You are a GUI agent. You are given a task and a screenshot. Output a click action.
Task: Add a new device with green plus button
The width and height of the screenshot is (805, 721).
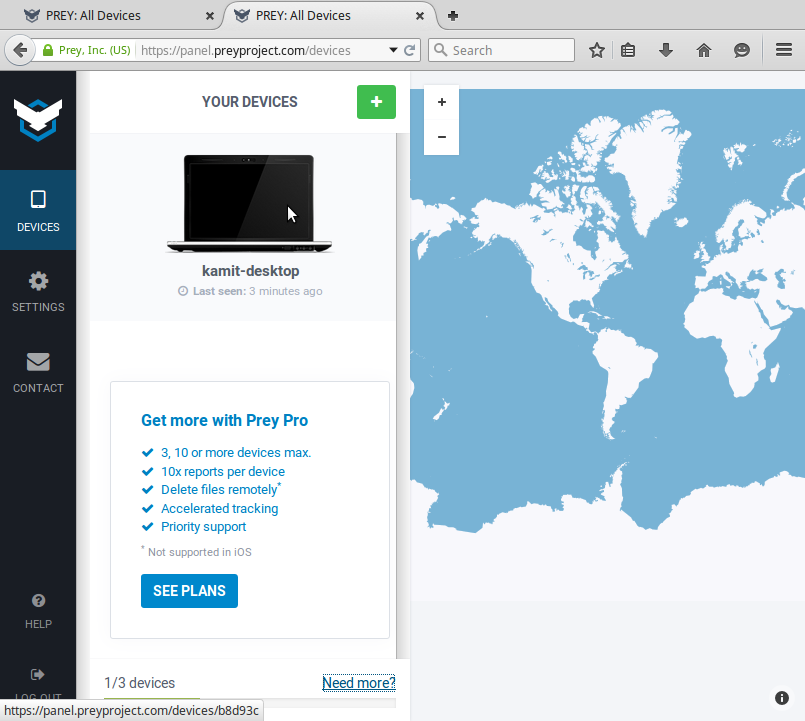coord(376,102)
